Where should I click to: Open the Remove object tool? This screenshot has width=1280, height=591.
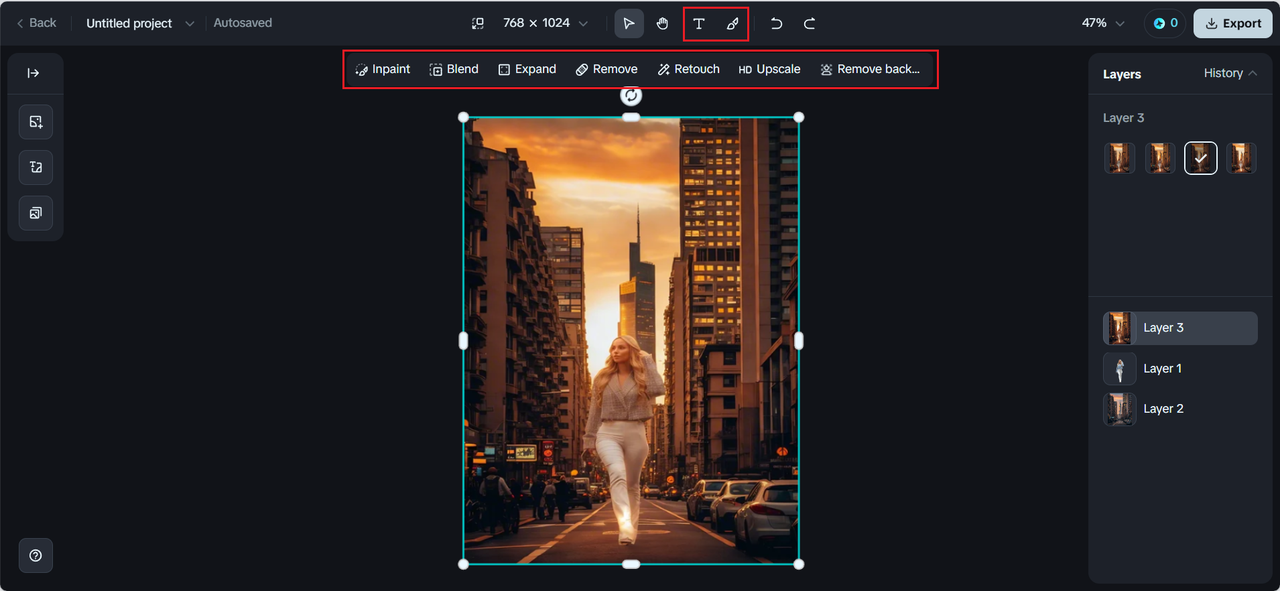[607, 69]
